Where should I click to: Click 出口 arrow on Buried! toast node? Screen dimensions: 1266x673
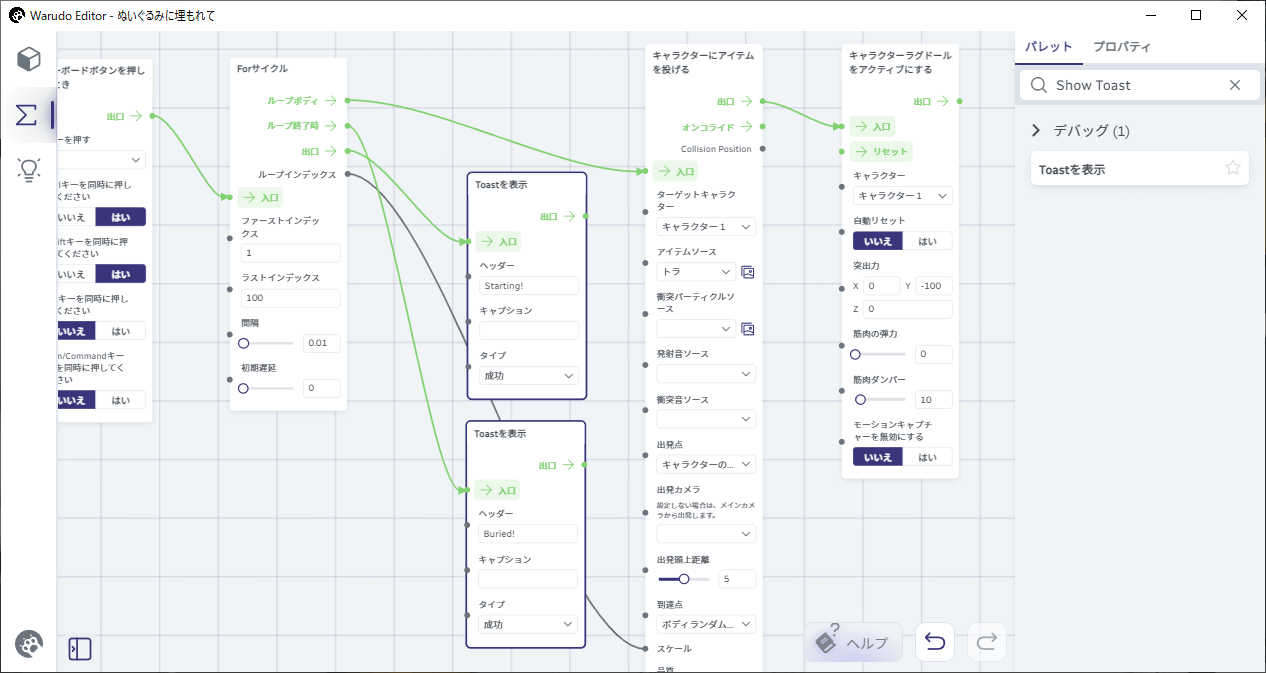coord(569,465)
